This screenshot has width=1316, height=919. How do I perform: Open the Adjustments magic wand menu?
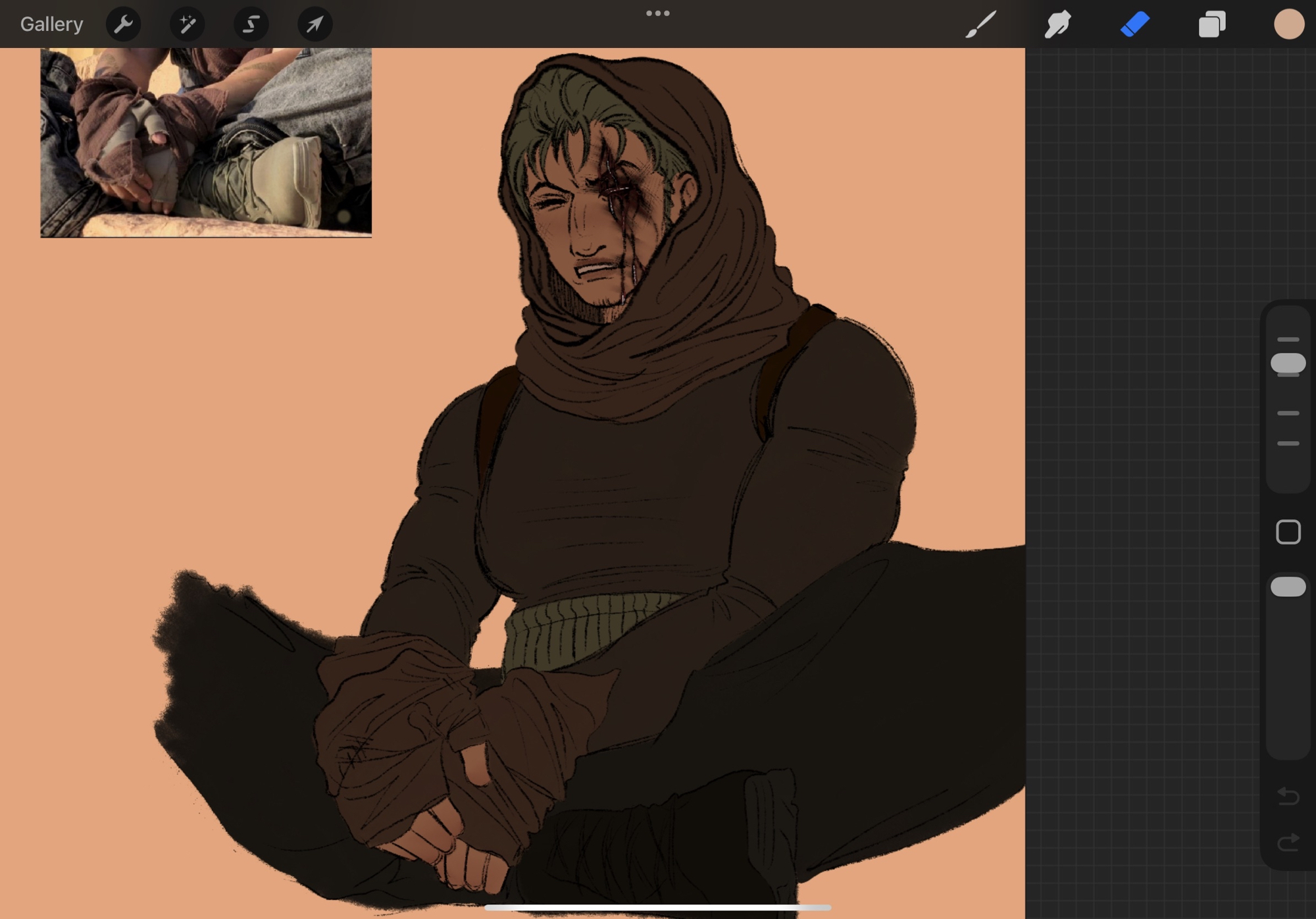pyautogui.click(x=187, y=24)
